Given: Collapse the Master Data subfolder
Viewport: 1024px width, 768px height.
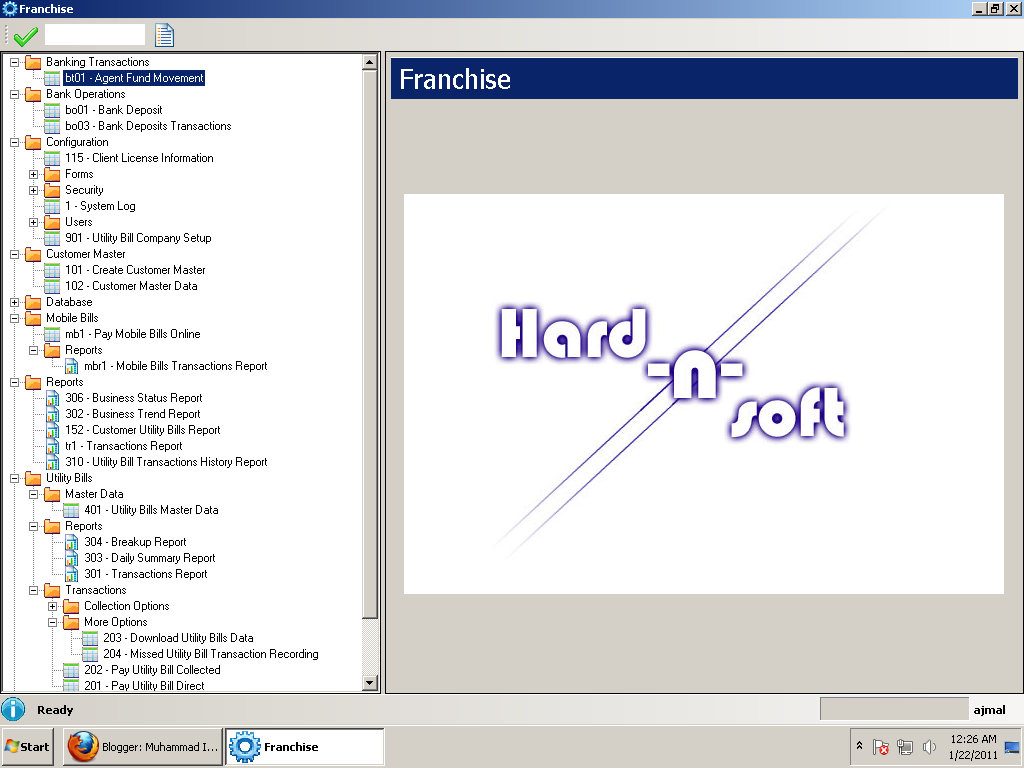Looking at the screenshot, I should [x=33, y=494].
